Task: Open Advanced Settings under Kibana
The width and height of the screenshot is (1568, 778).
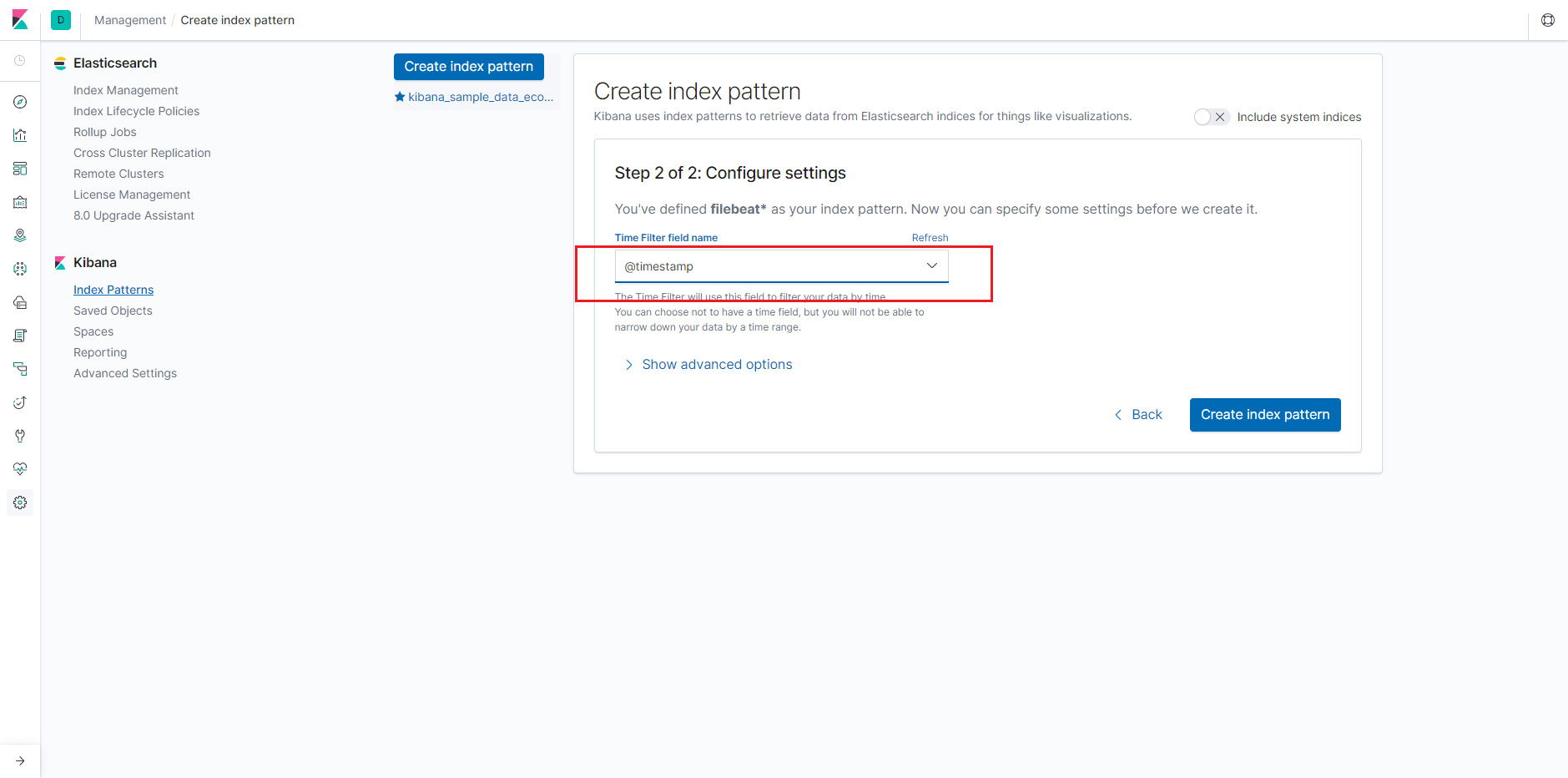Action: point(125,373)
